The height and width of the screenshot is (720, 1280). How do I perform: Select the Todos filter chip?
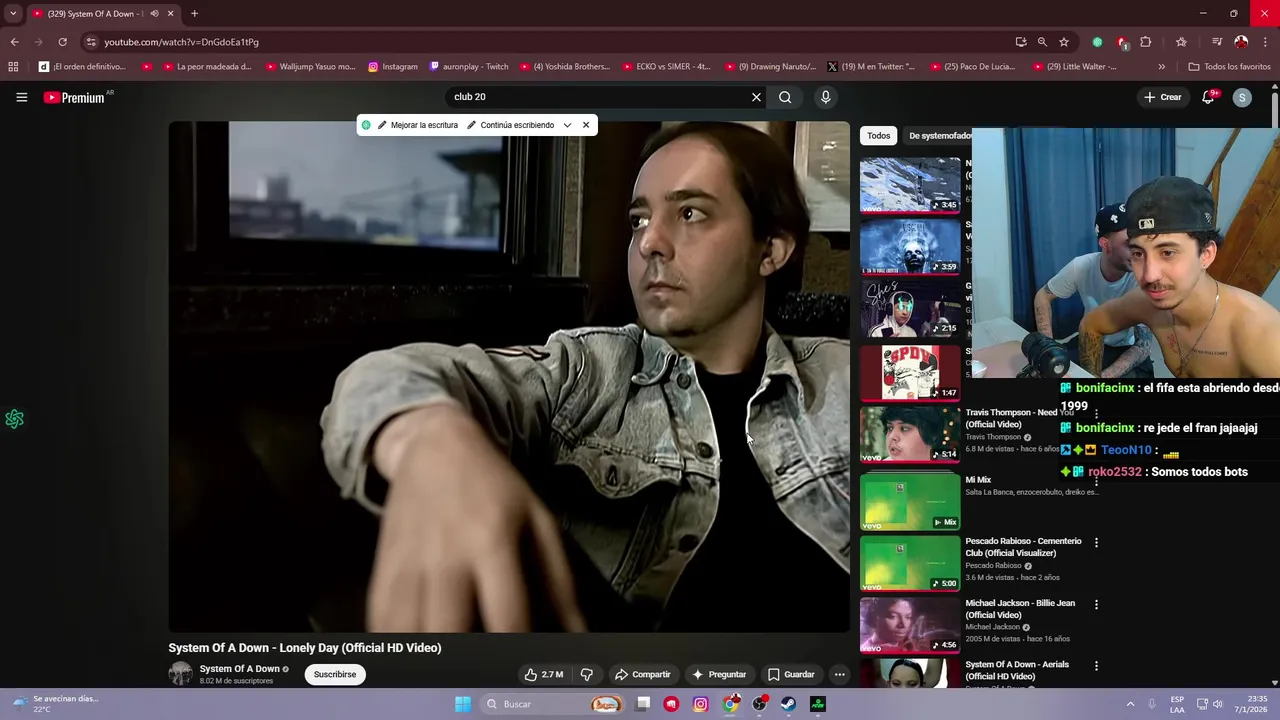click(878, 136)
